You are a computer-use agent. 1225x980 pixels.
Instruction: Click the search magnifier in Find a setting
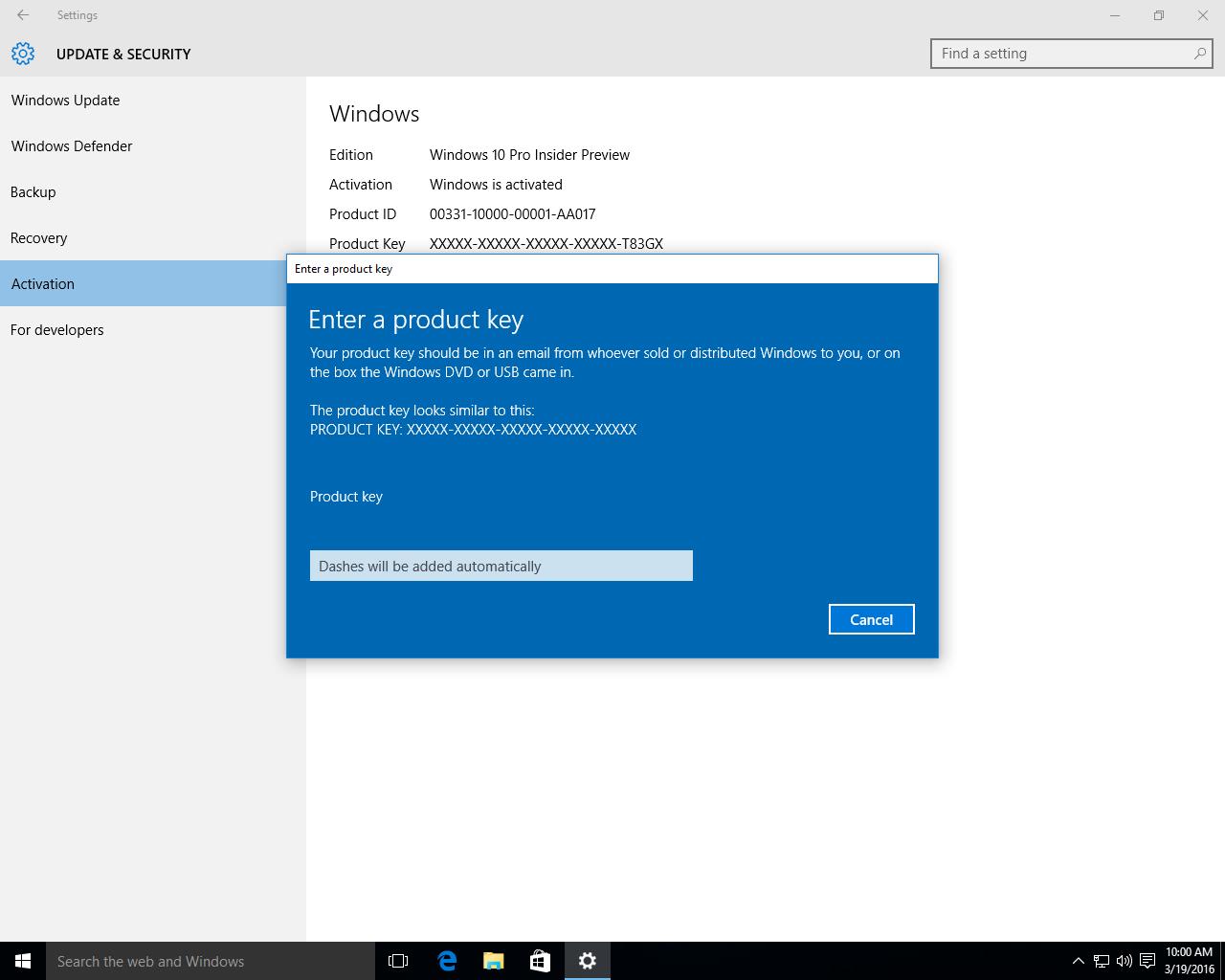coord(1199,54)
